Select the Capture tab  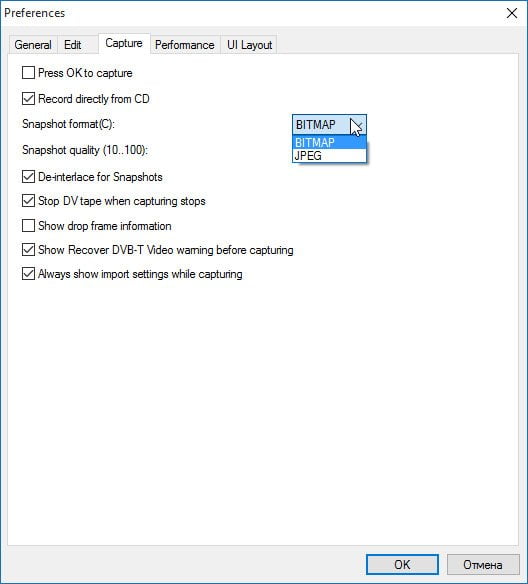(x=124, y=44)
